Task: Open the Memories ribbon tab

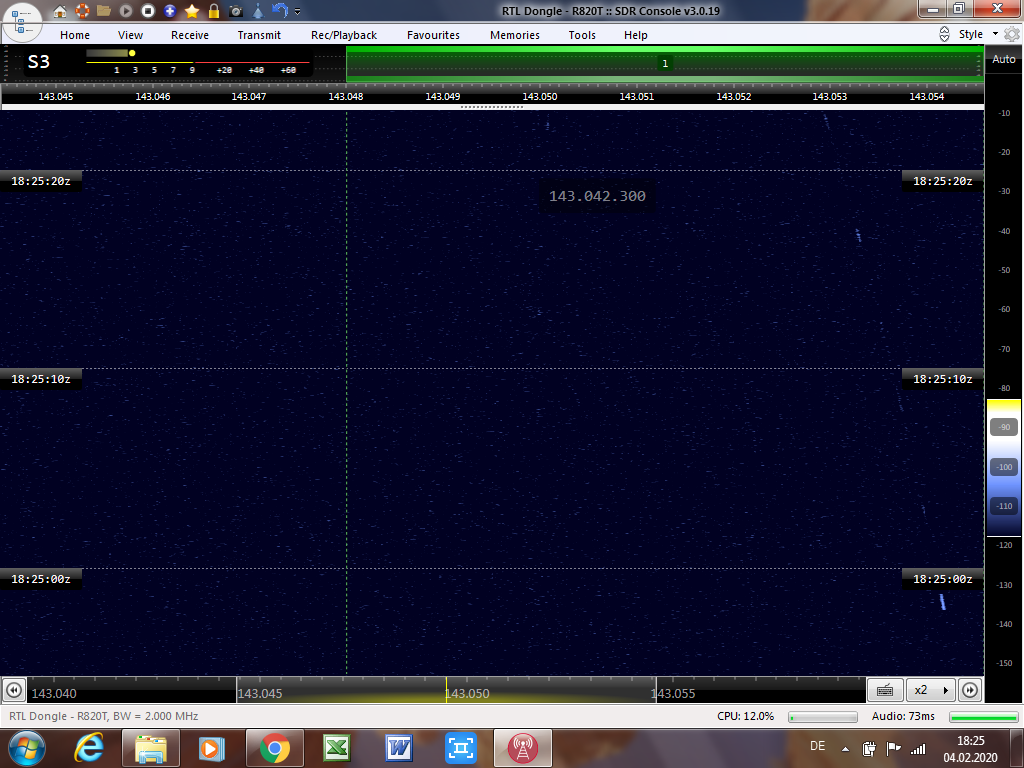Action: 515,35
